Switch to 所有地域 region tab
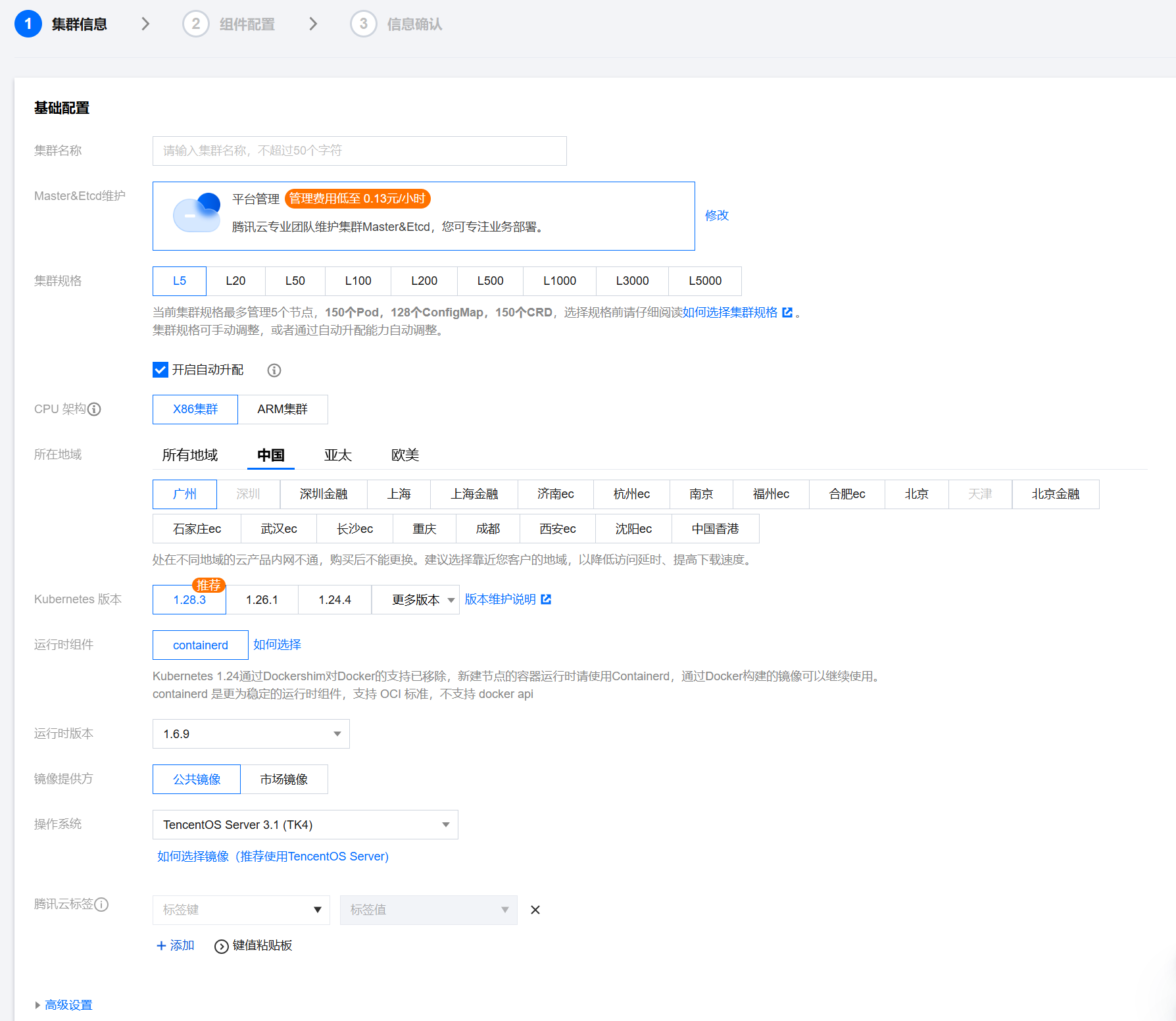This screenshot has width=1176, height=1021. [190, 455]
